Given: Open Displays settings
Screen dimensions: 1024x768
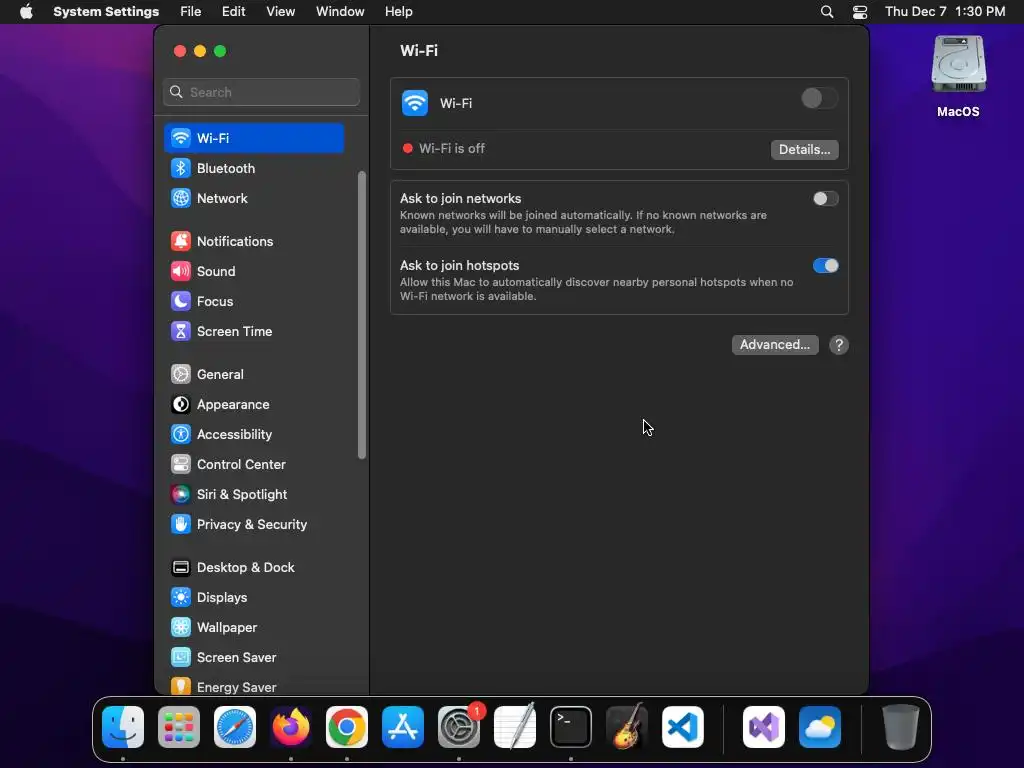Looking at the screenshot, I should pyautogui.click(x=254, y=598).
